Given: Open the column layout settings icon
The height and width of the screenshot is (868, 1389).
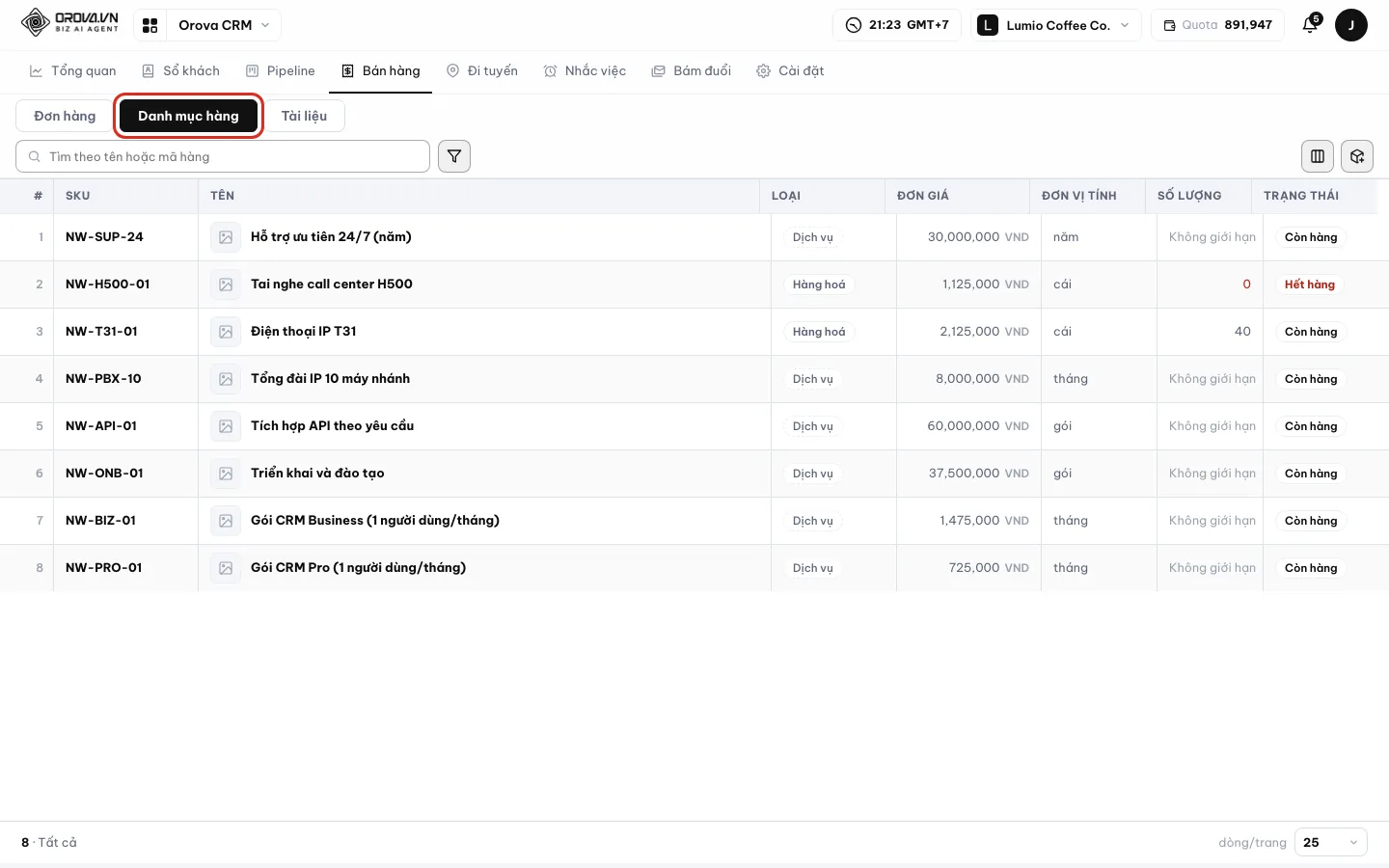Looking at the screenshot, I should pyautogui.click(x=1318, y=156).
